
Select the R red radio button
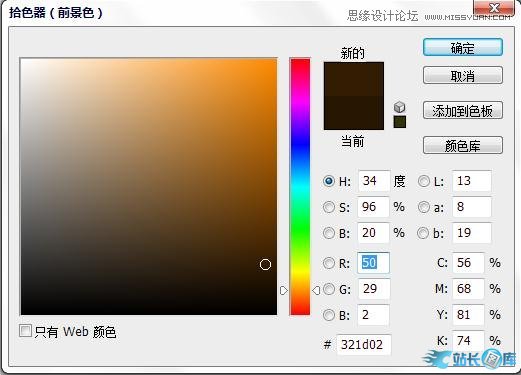pyautogui.click(x=329, y=263)
